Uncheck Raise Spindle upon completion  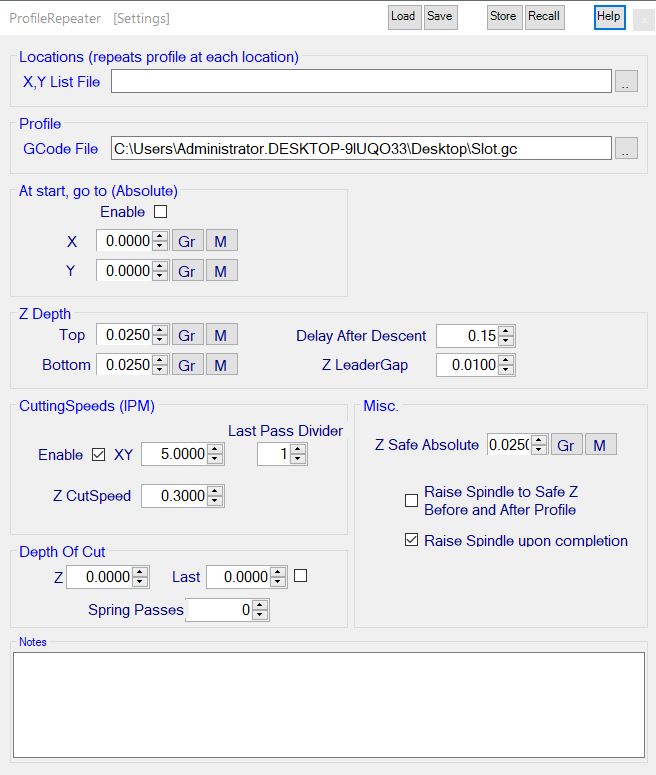point(411,541)
